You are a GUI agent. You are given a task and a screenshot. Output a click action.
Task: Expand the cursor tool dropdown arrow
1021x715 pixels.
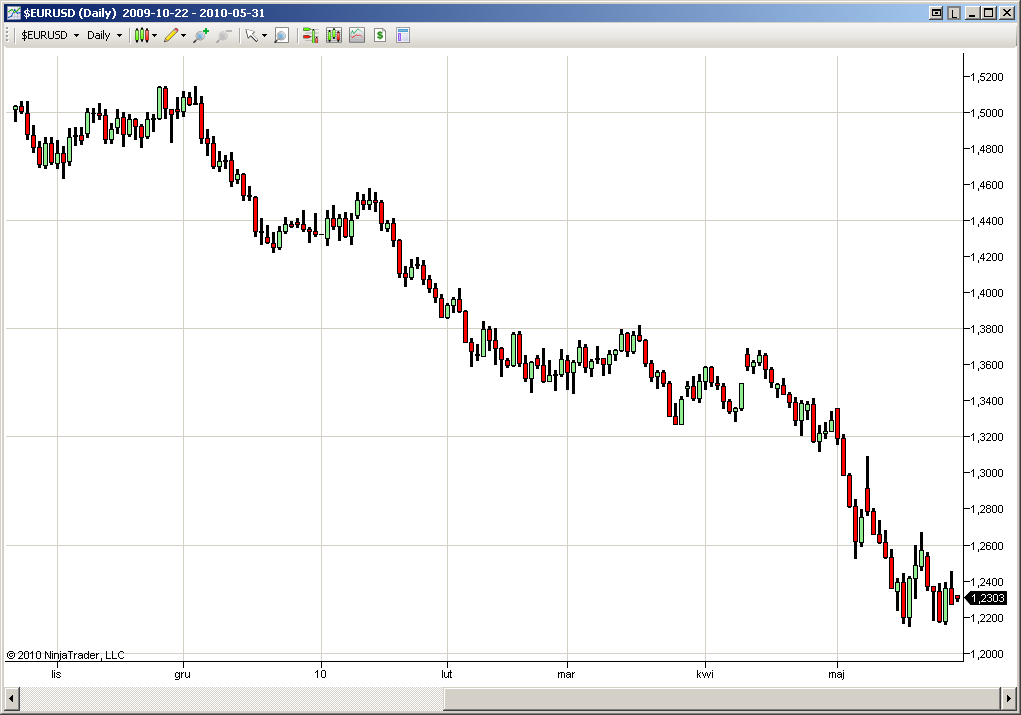click(x=263, y=35)
